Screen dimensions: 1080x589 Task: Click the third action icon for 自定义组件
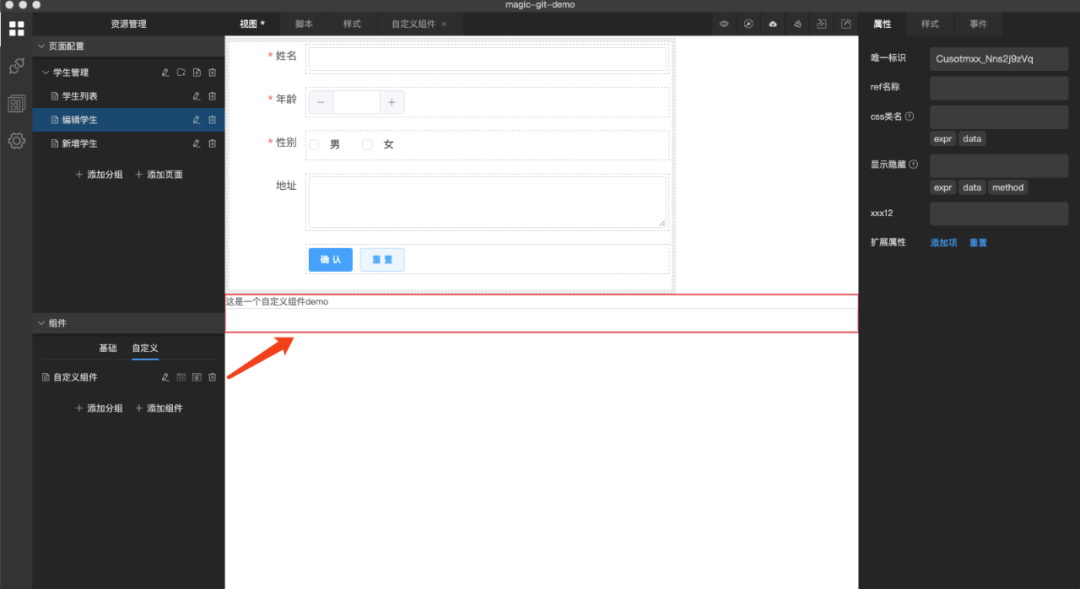(197, 378)
